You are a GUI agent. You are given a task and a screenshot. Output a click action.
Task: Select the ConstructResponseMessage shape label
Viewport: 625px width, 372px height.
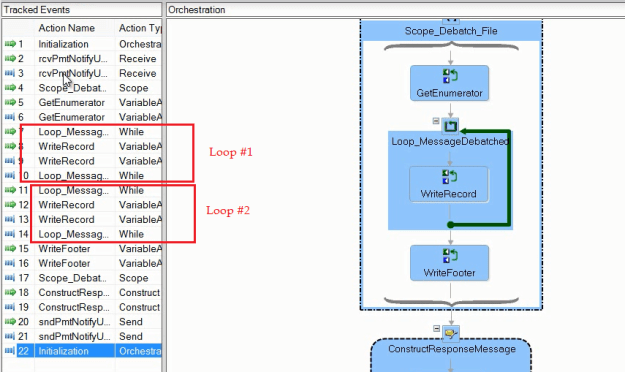coord(452,349)
